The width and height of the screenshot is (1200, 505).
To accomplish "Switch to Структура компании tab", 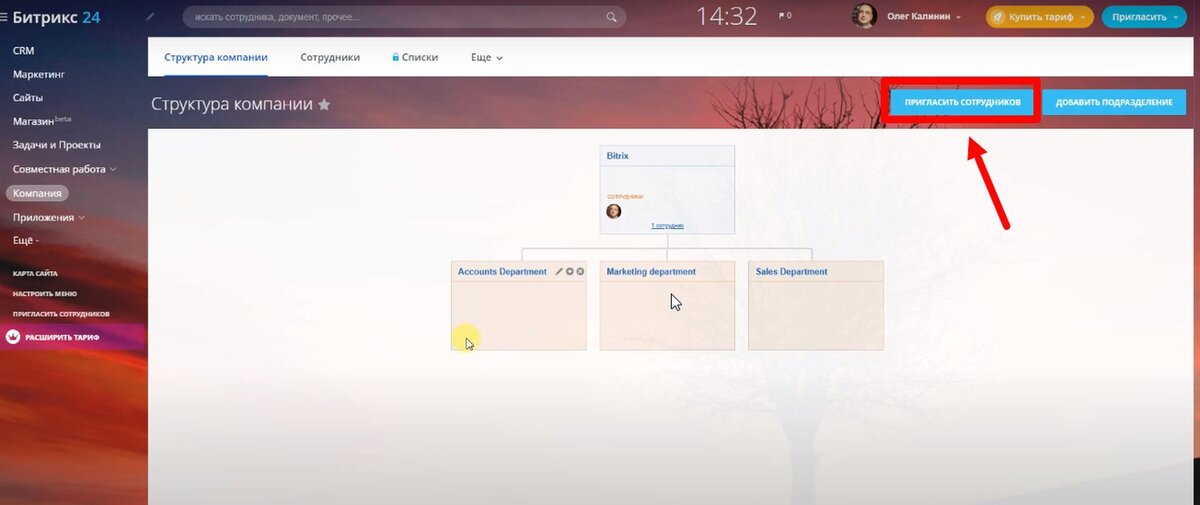I will (x=216, y=57).
